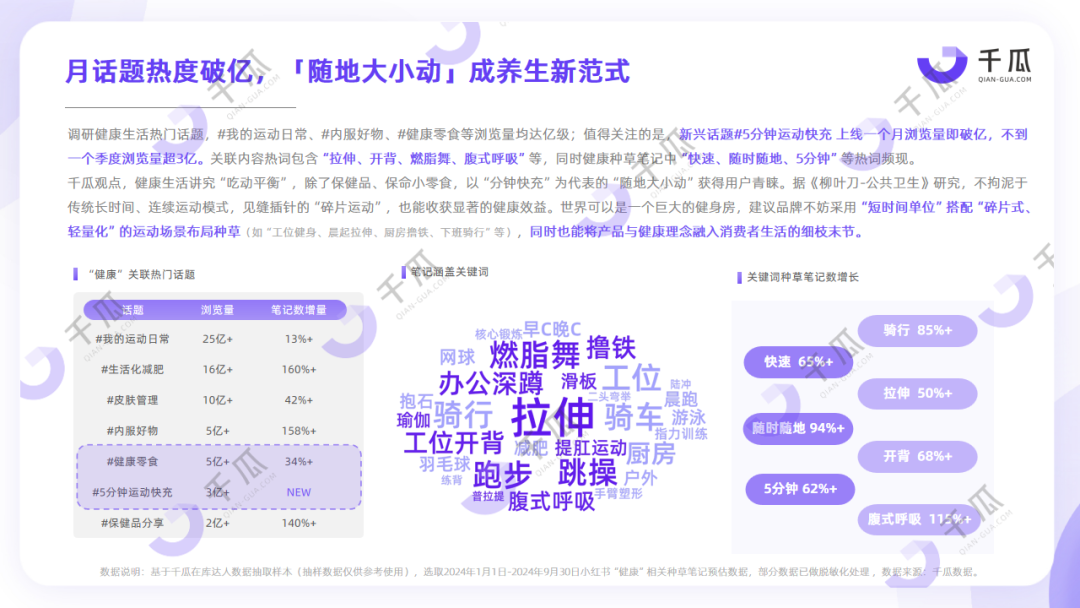Click 跳操 in the word cloud

[x=588, y=473]
